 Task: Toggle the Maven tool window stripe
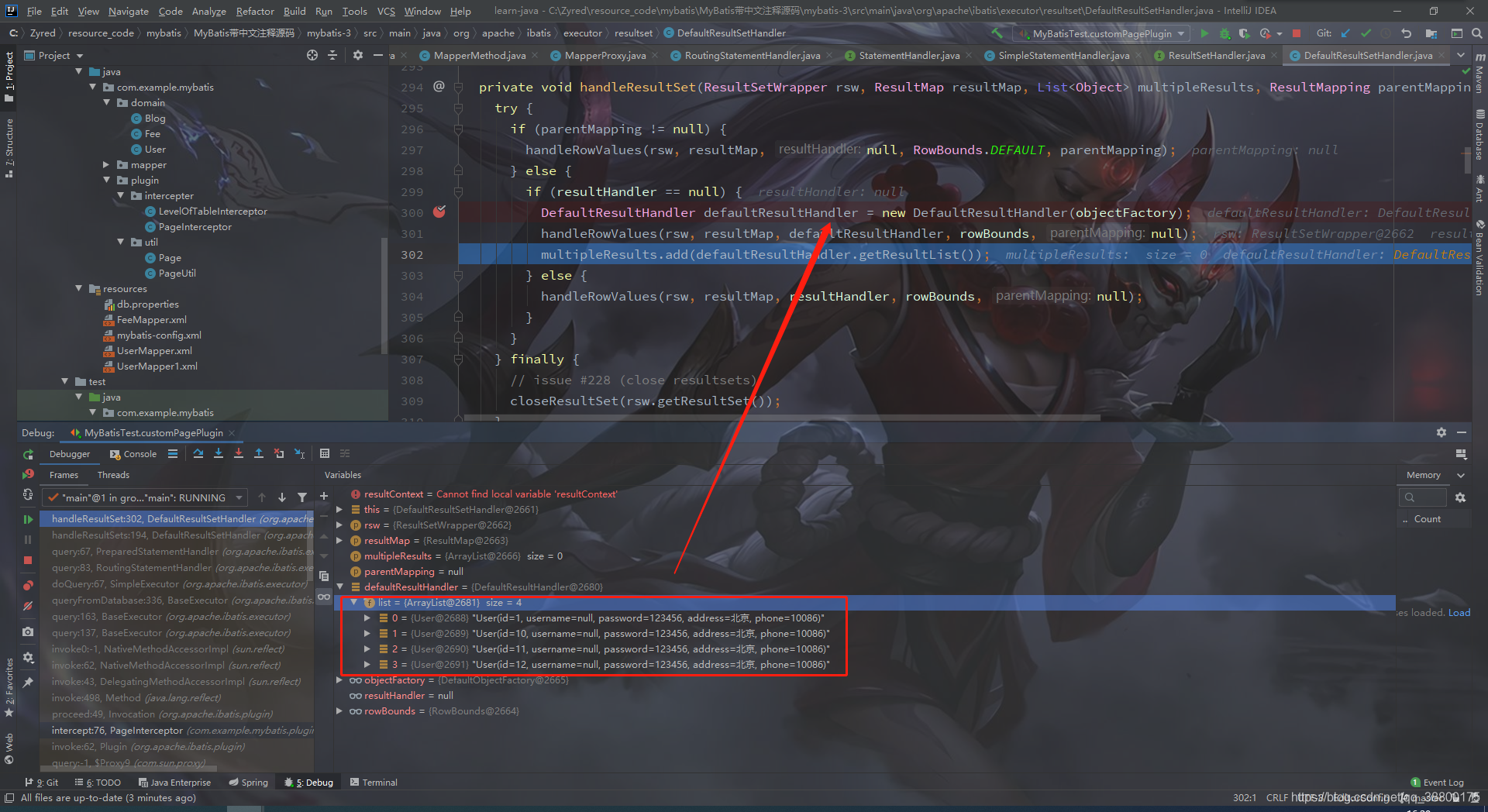click(1479, 74)
